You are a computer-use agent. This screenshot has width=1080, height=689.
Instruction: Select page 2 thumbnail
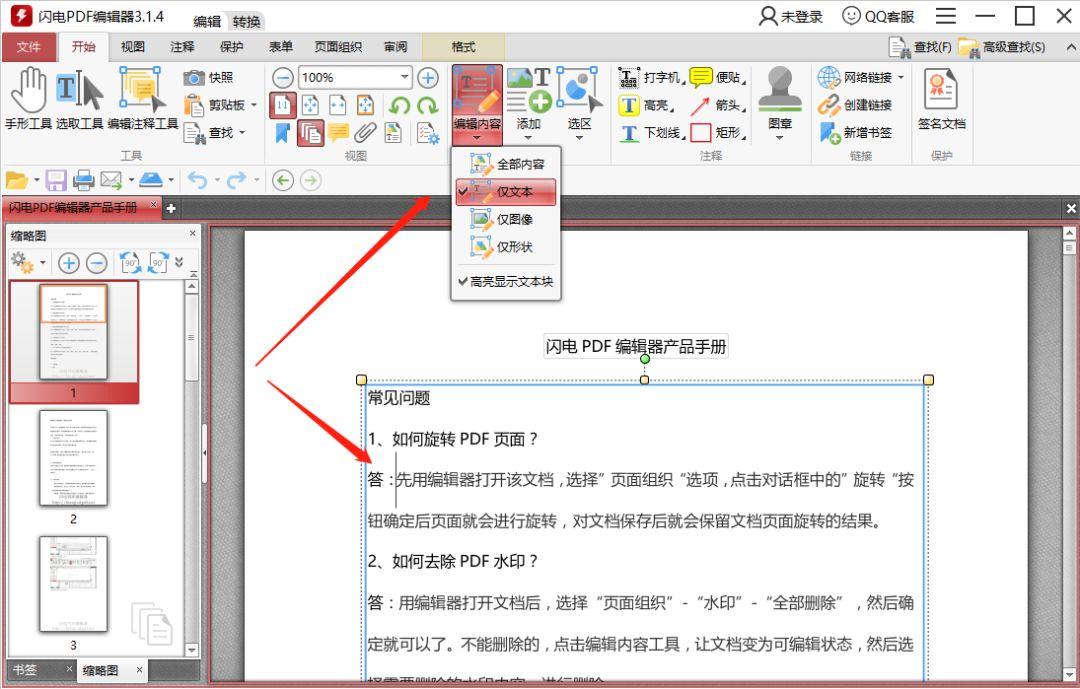point(73,459)
